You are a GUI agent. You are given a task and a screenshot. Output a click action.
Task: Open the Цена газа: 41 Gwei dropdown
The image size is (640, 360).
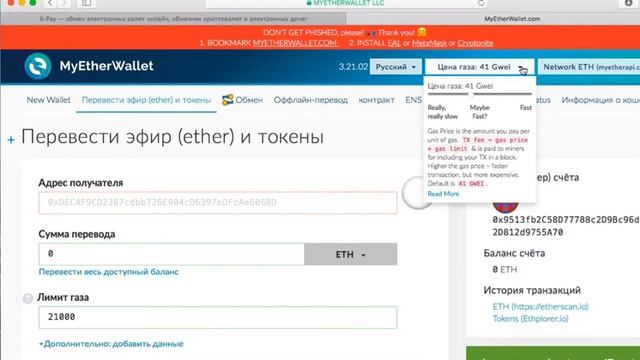pyautogui.click(x=480, y=67)
